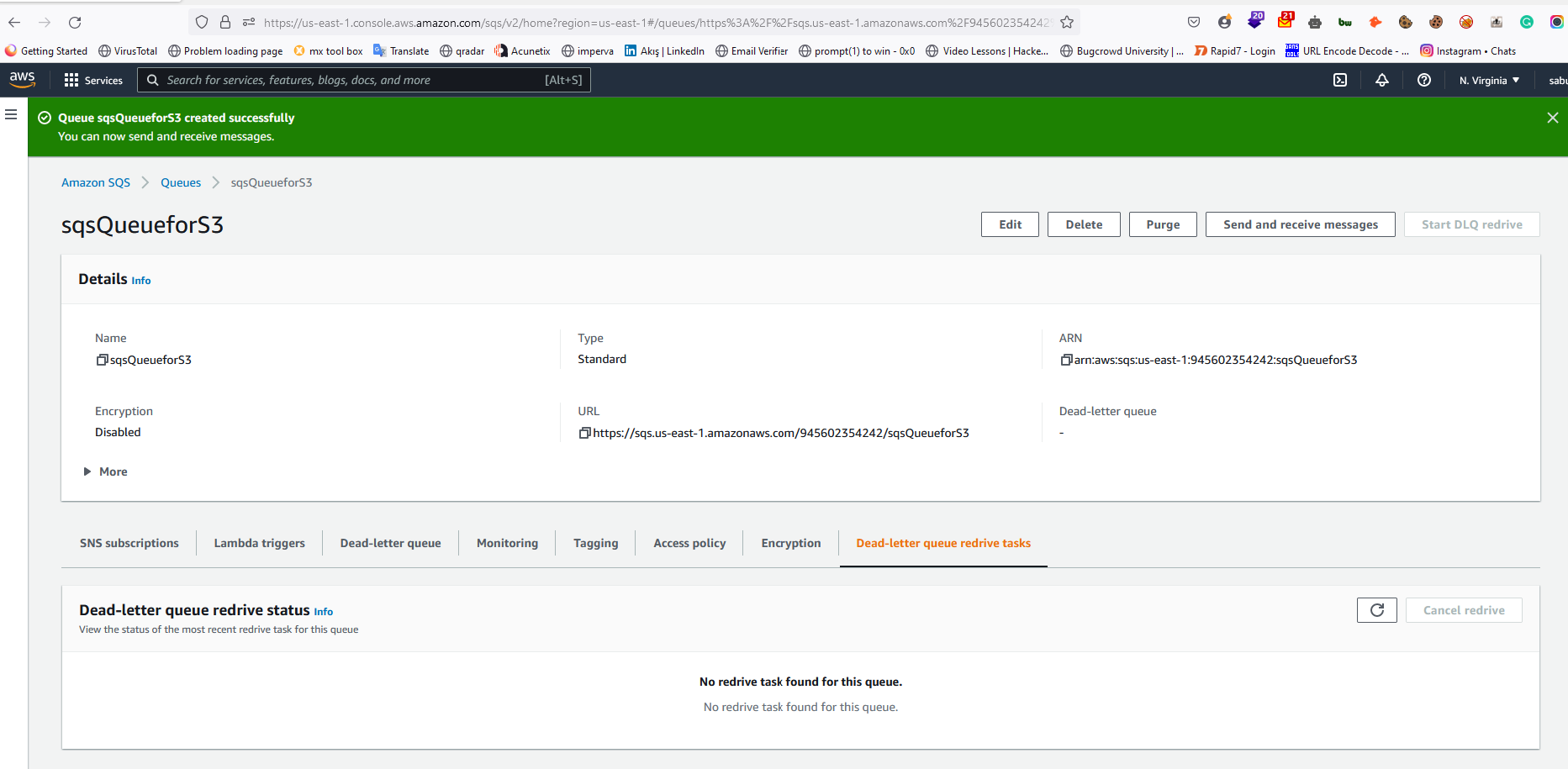The image size is (1568, 769).
Task: Open the purple stack extension badge 20
Action: pos(1255,20)
